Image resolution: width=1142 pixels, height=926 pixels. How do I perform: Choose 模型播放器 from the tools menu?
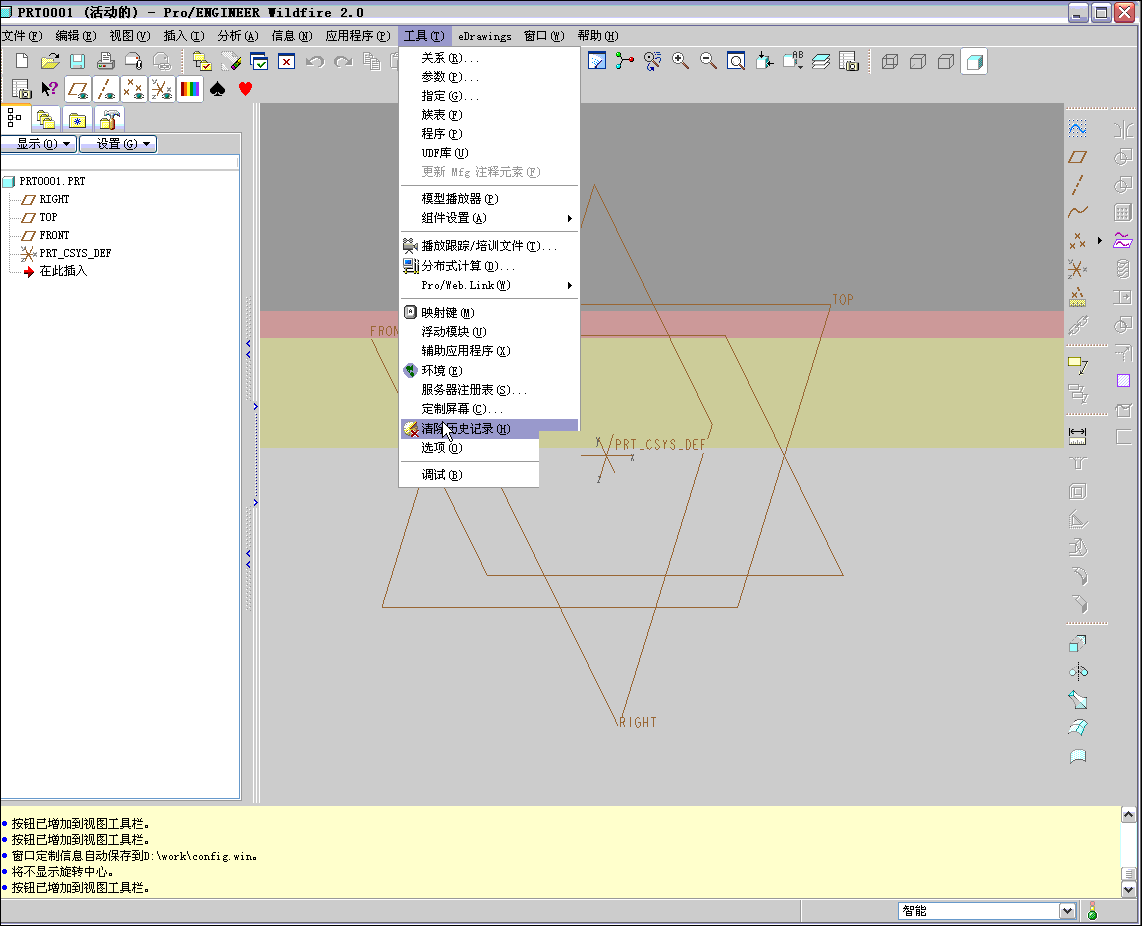point(489,198)
